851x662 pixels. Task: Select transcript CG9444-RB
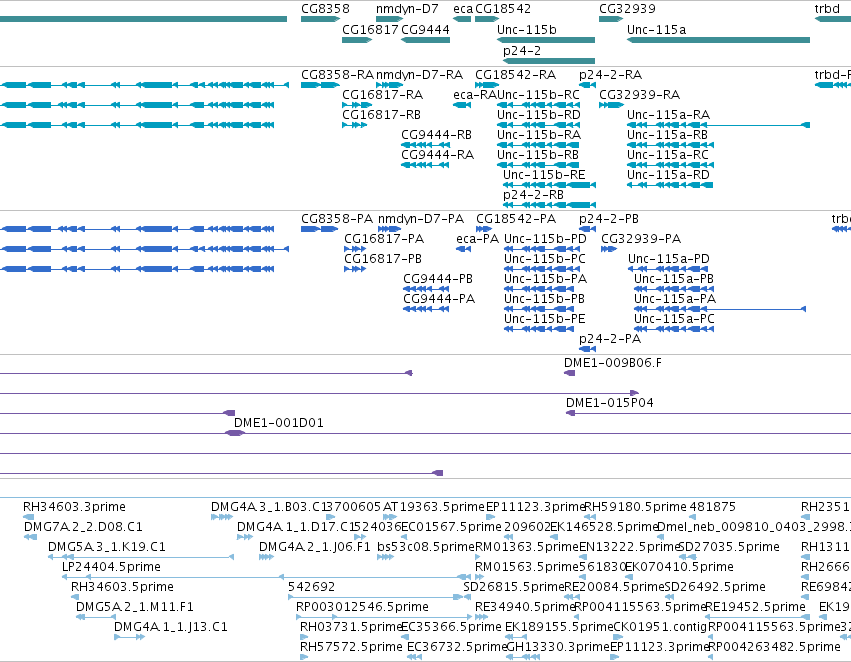(436, 135)
